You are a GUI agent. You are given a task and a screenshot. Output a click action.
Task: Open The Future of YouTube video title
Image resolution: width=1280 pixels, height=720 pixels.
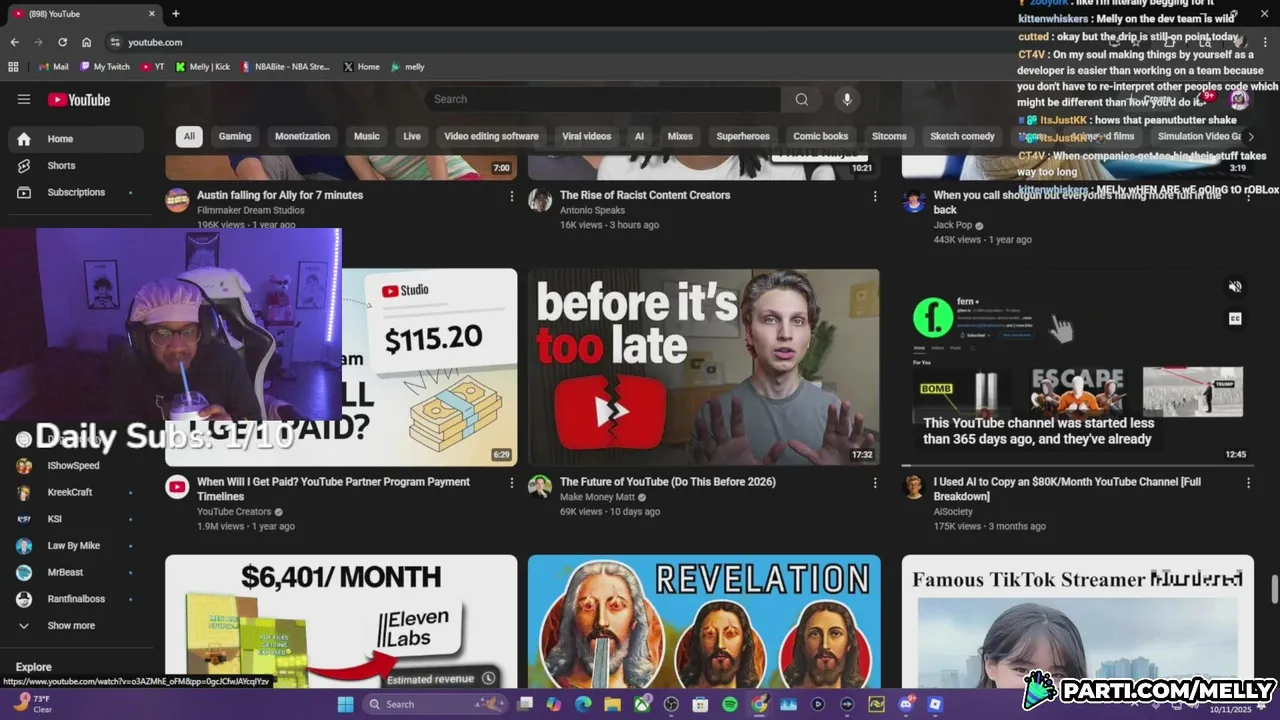tap(668, 482)
